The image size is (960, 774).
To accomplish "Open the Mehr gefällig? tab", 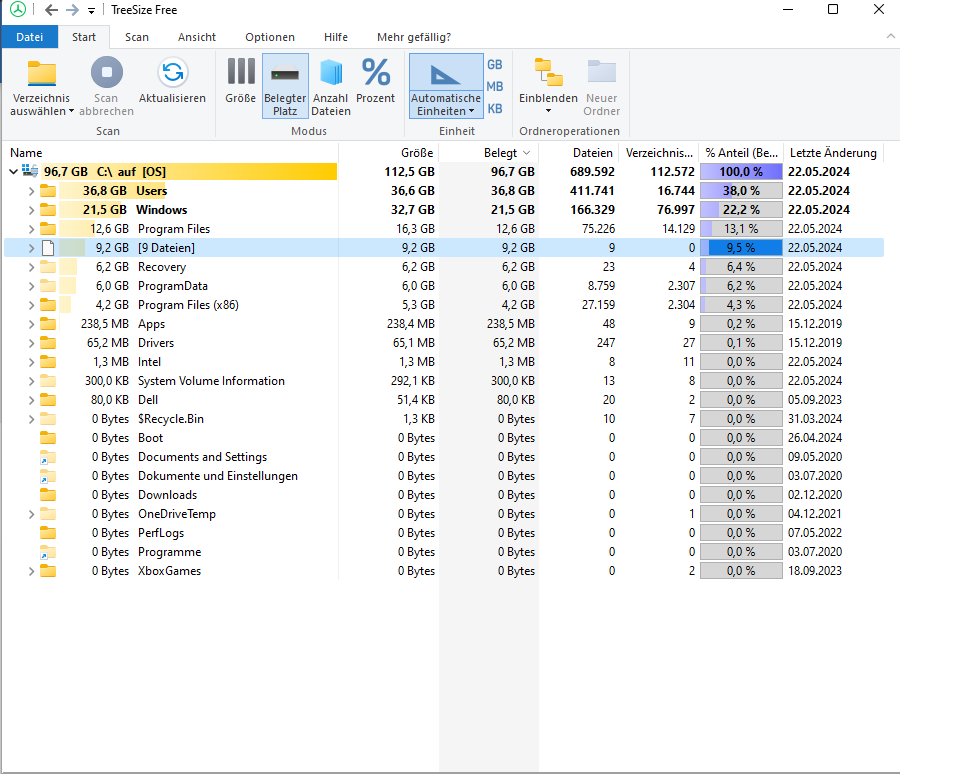I will (x=414, y=37).
